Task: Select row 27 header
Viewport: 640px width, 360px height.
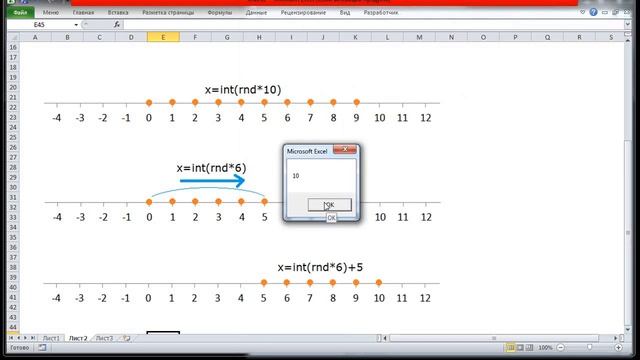Action: (x=13, y=157)
